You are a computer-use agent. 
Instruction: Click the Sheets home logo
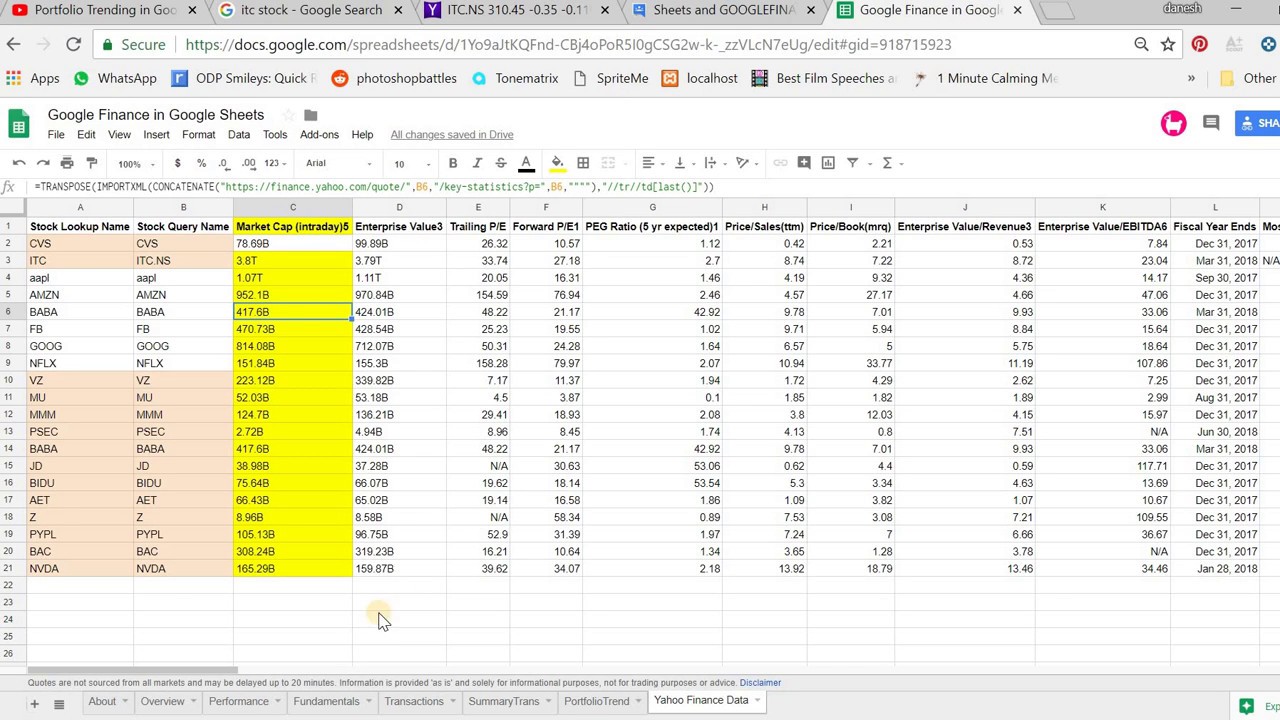19,124
